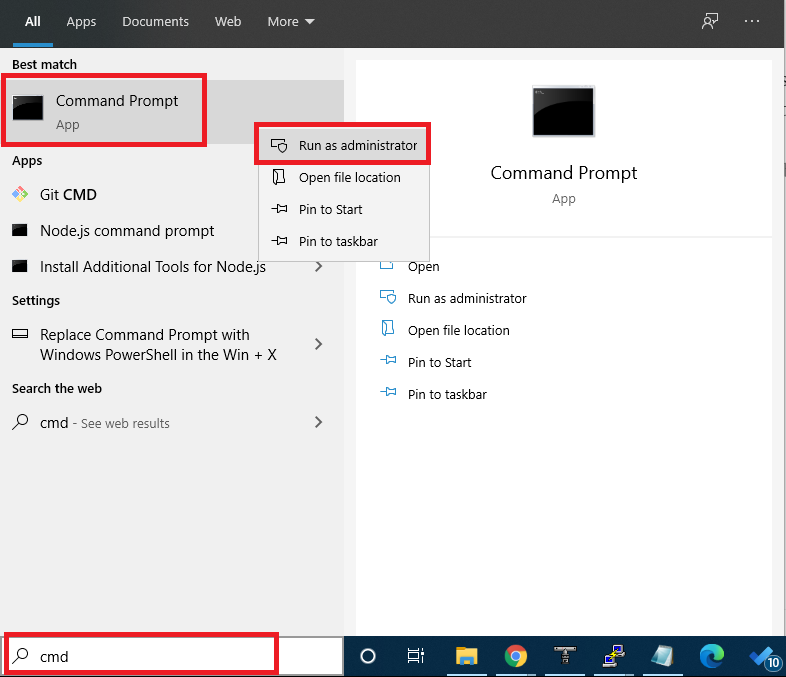Switch to the Web search tab
The image size is (786, 677).
(x=228, y=22)
